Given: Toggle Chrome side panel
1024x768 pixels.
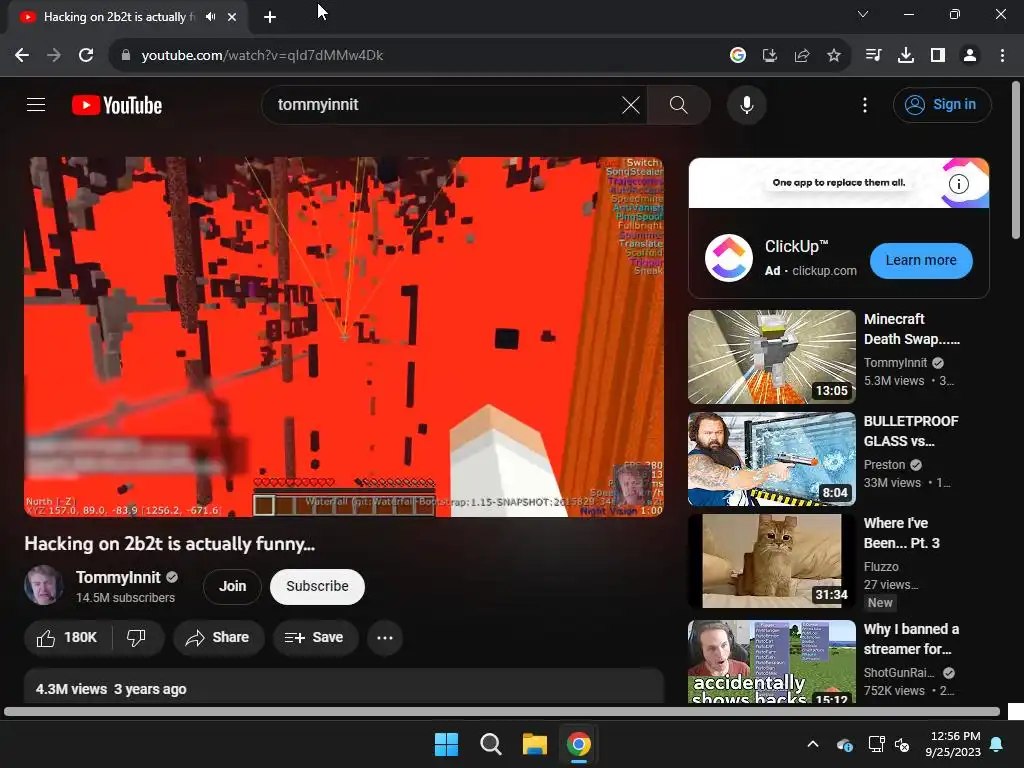Looking at the screenshot, I should click(x=938, y=55).
